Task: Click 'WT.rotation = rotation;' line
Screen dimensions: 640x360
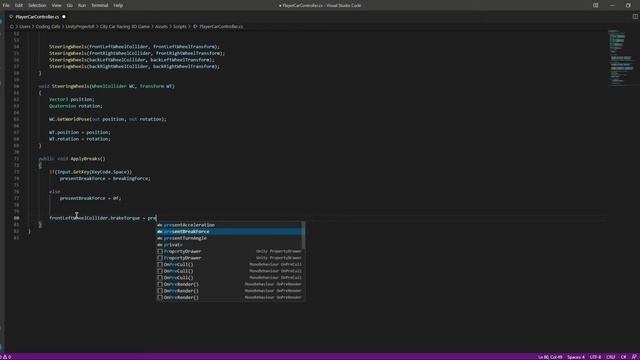Action: click(80, 139)
